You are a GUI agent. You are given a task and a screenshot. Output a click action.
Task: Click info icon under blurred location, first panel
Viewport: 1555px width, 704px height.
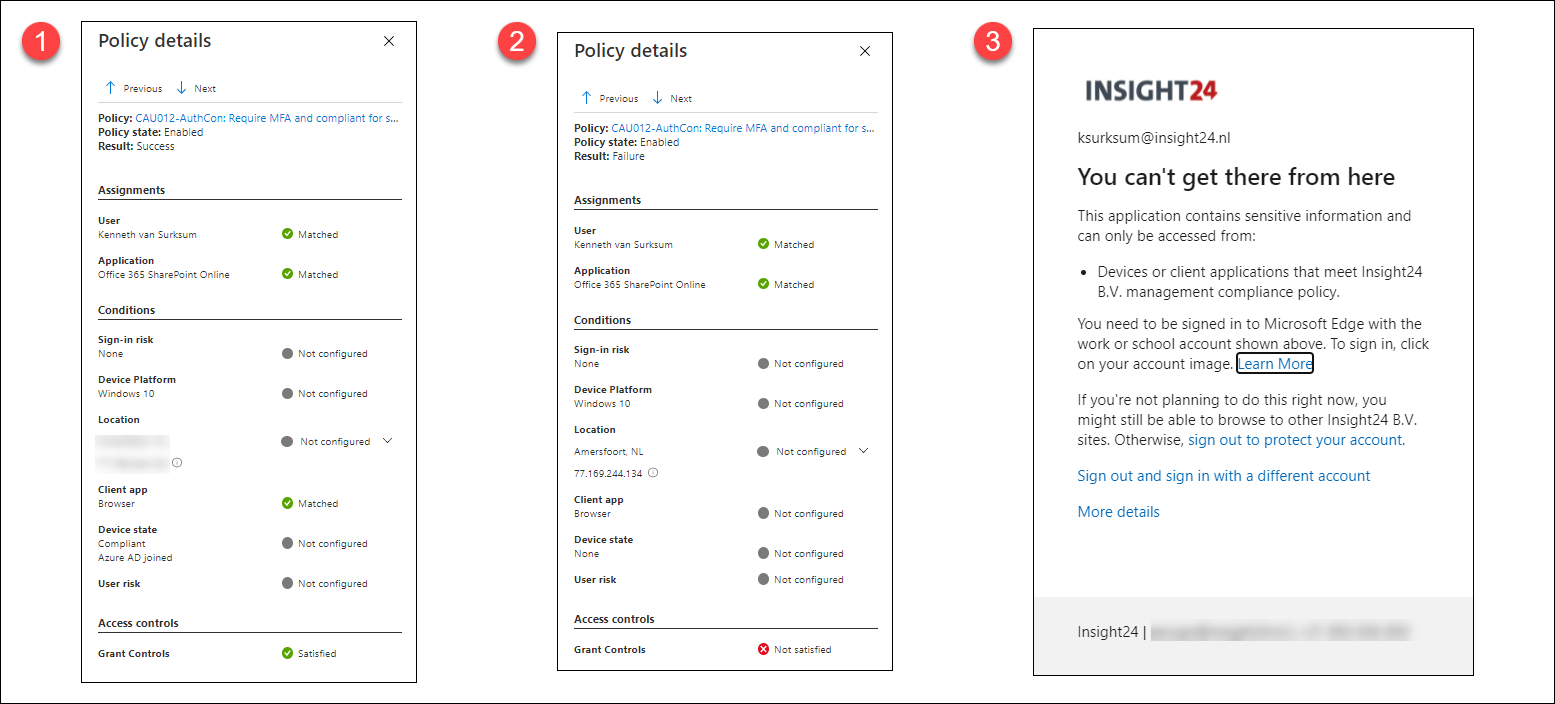click(x=177, y=463)
